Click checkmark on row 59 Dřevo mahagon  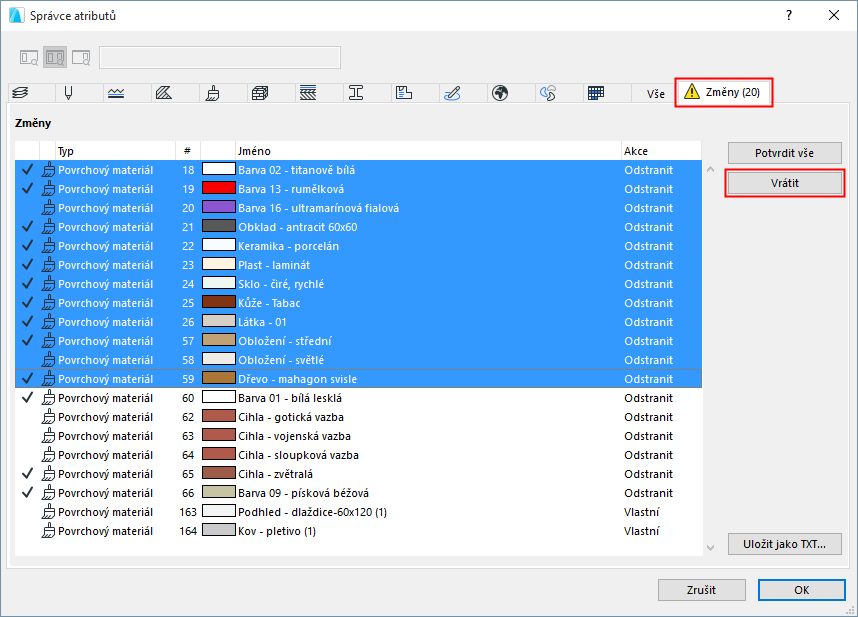pyautogui.click(x=27, y=379)
